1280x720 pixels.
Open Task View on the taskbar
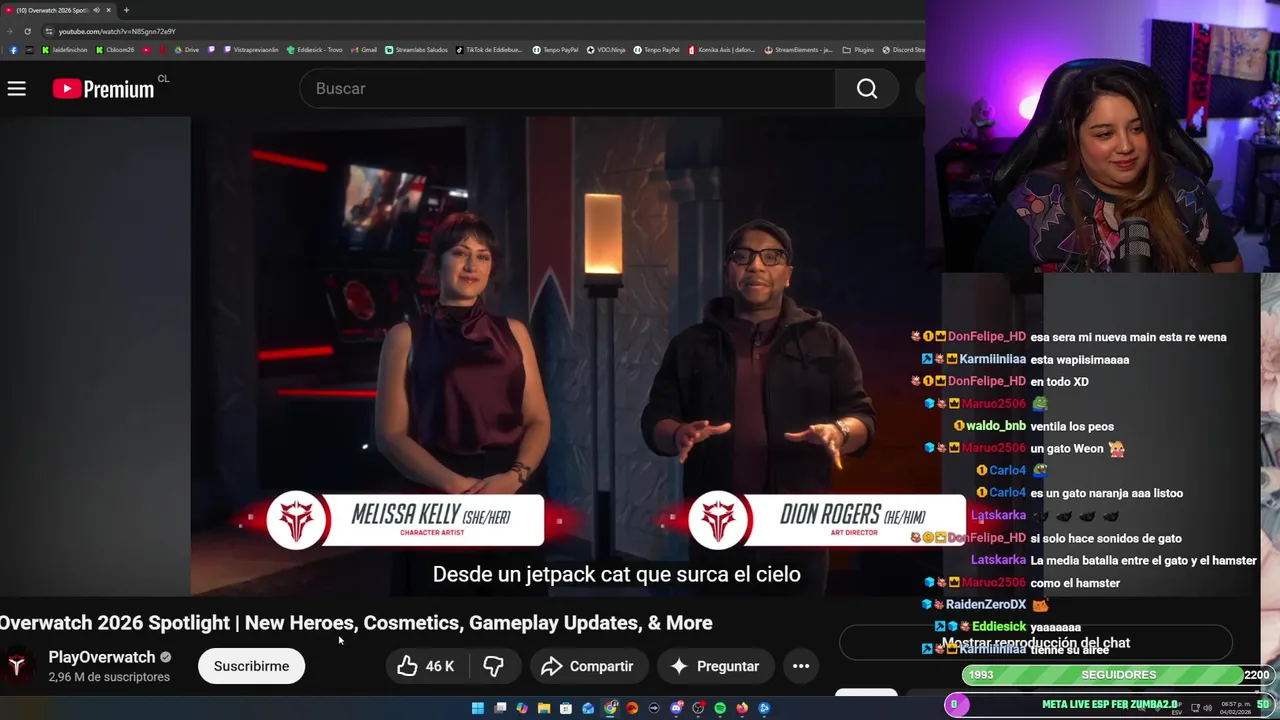pyautogui.click(x=500, y=708)
